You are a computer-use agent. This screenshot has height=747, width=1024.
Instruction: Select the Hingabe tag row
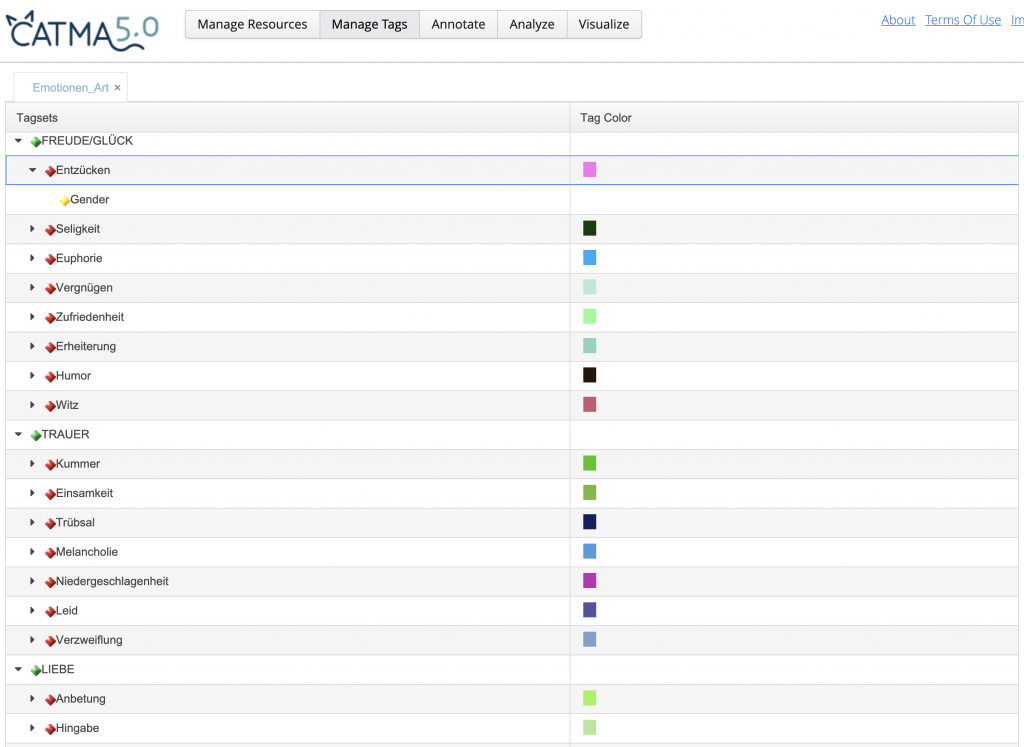(512, 728)
